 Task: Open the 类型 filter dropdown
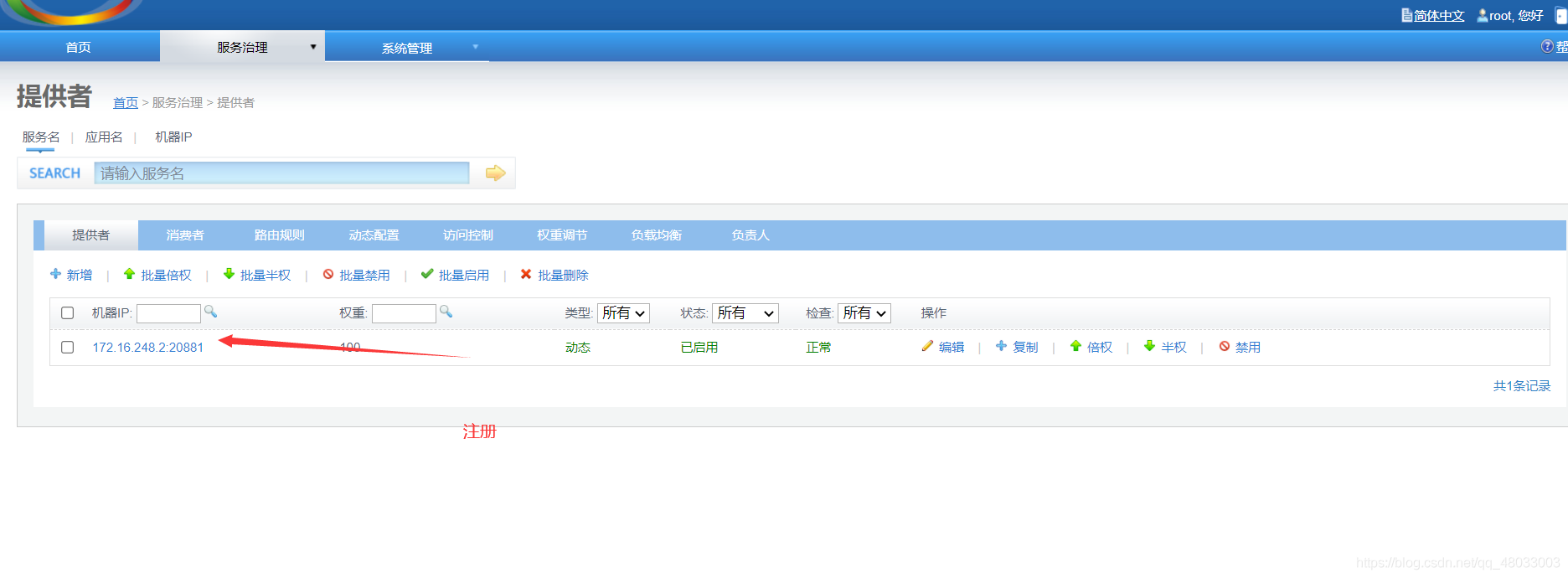point(623,312)
